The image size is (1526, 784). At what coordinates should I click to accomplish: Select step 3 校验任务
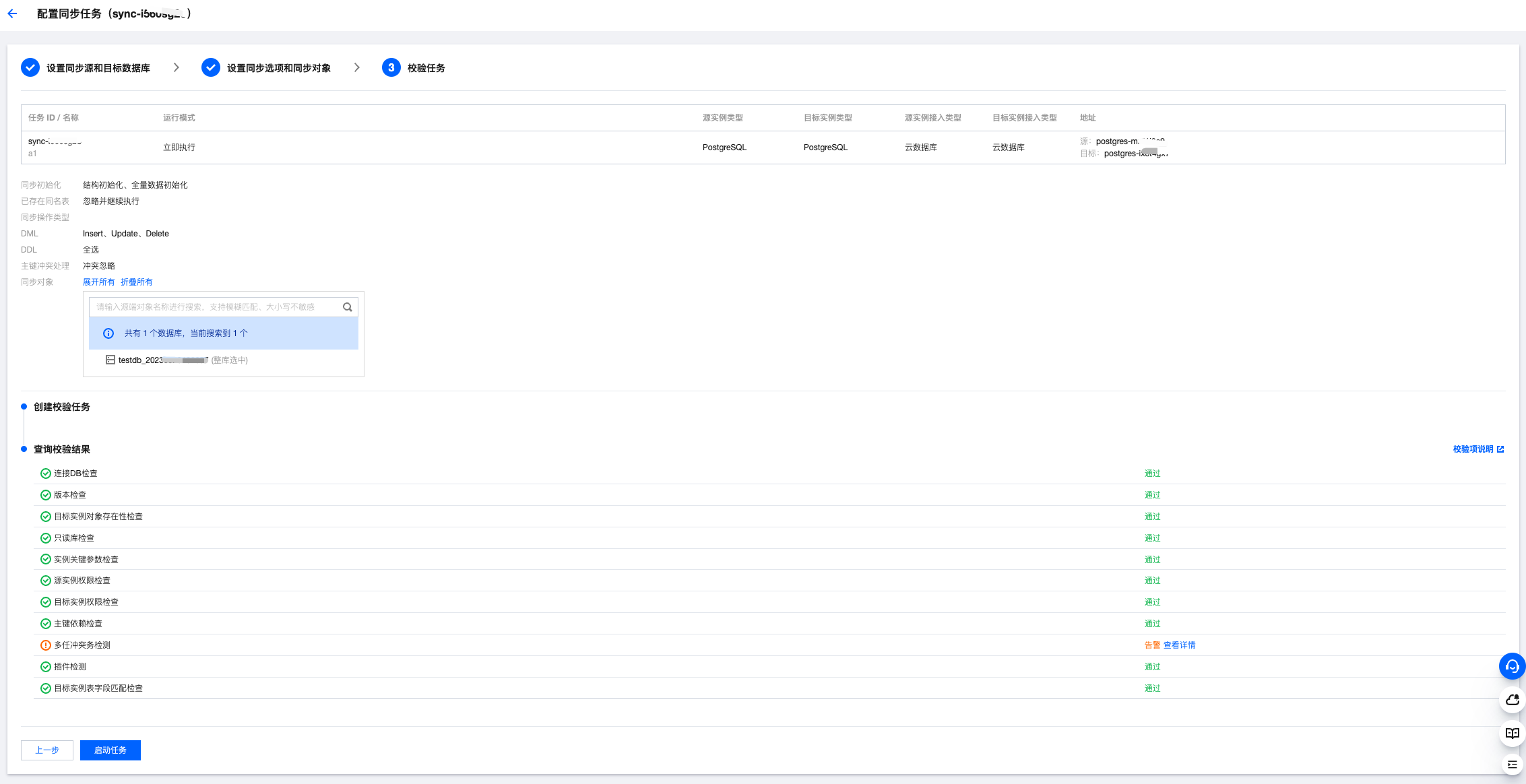click(425, 68)
